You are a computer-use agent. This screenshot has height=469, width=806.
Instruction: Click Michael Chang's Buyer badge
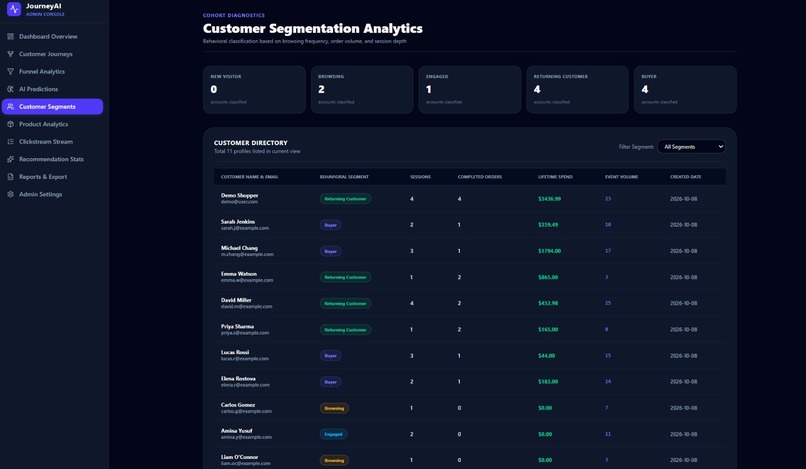pyautogui.click(x=331, y=251)
